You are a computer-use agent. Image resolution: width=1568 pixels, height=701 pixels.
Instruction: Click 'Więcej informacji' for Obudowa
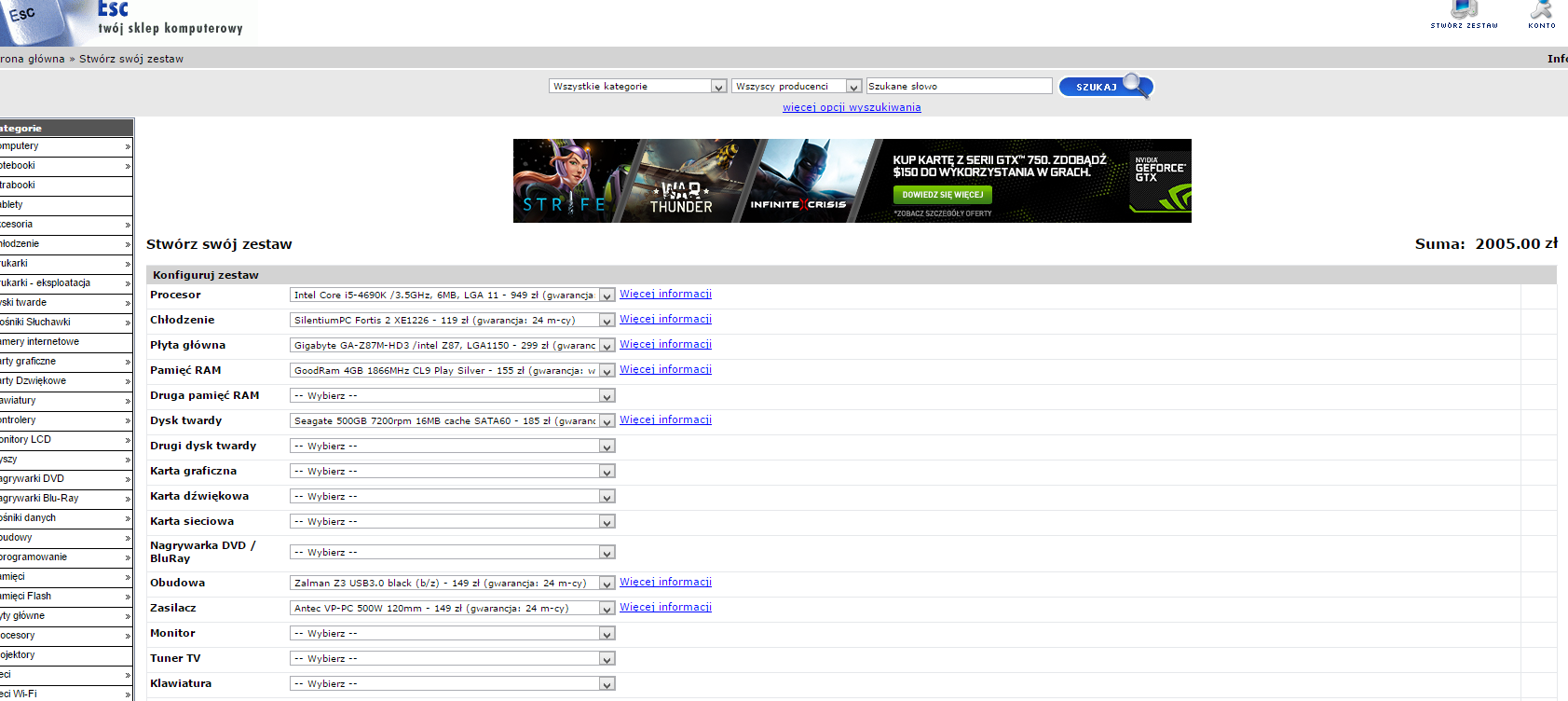point(665,582)
